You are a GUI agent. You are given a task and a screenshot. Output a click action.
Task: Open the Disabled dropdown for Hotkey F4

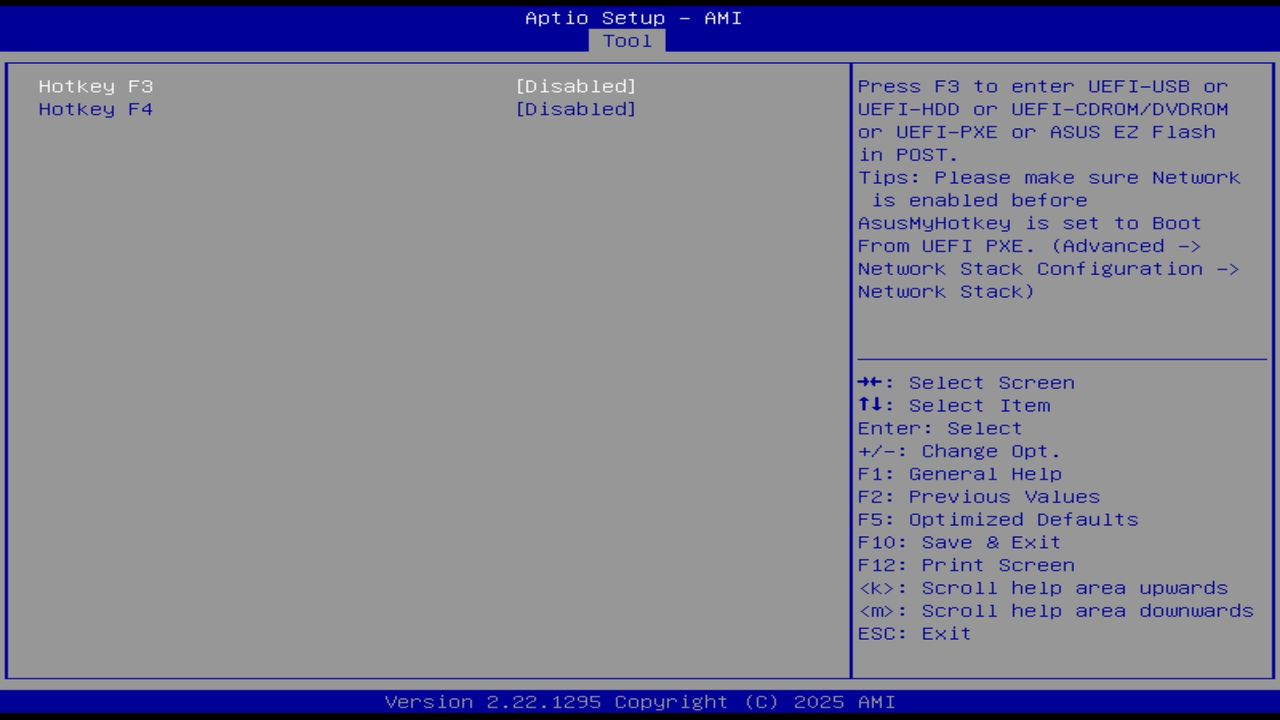click(x=576, y=109)
